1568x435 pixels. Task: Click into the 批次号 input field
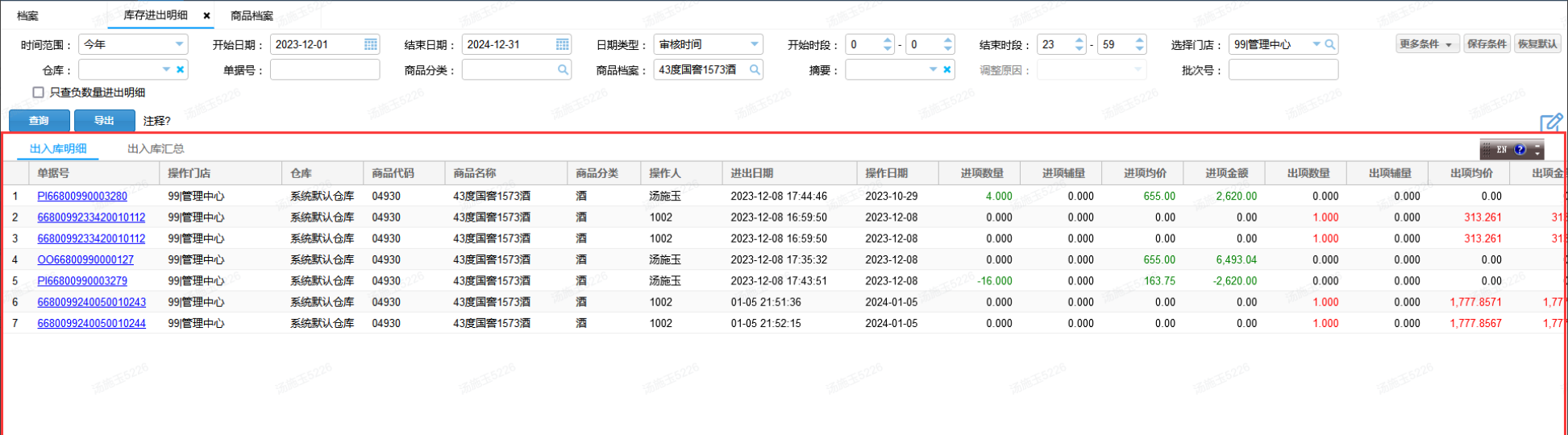point(1283,70)
